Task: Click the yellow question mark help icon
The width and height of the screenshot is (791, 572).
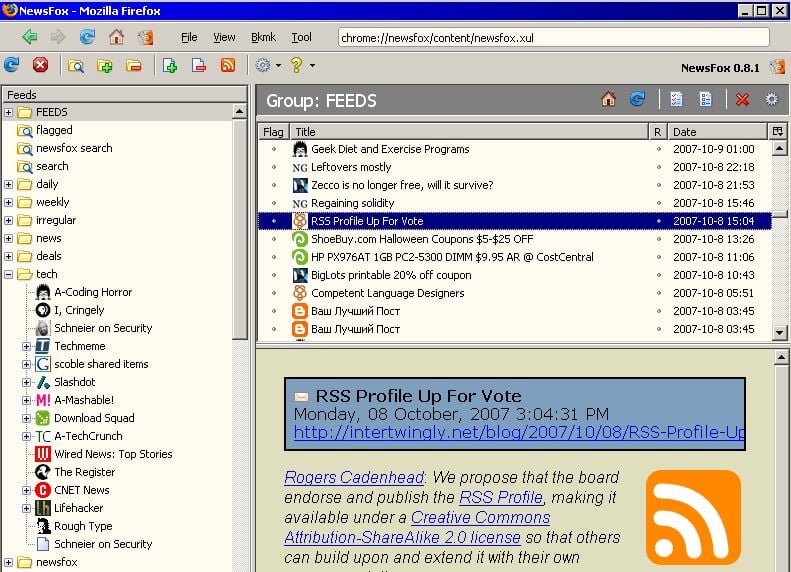Action: click(x=296, y=65)
